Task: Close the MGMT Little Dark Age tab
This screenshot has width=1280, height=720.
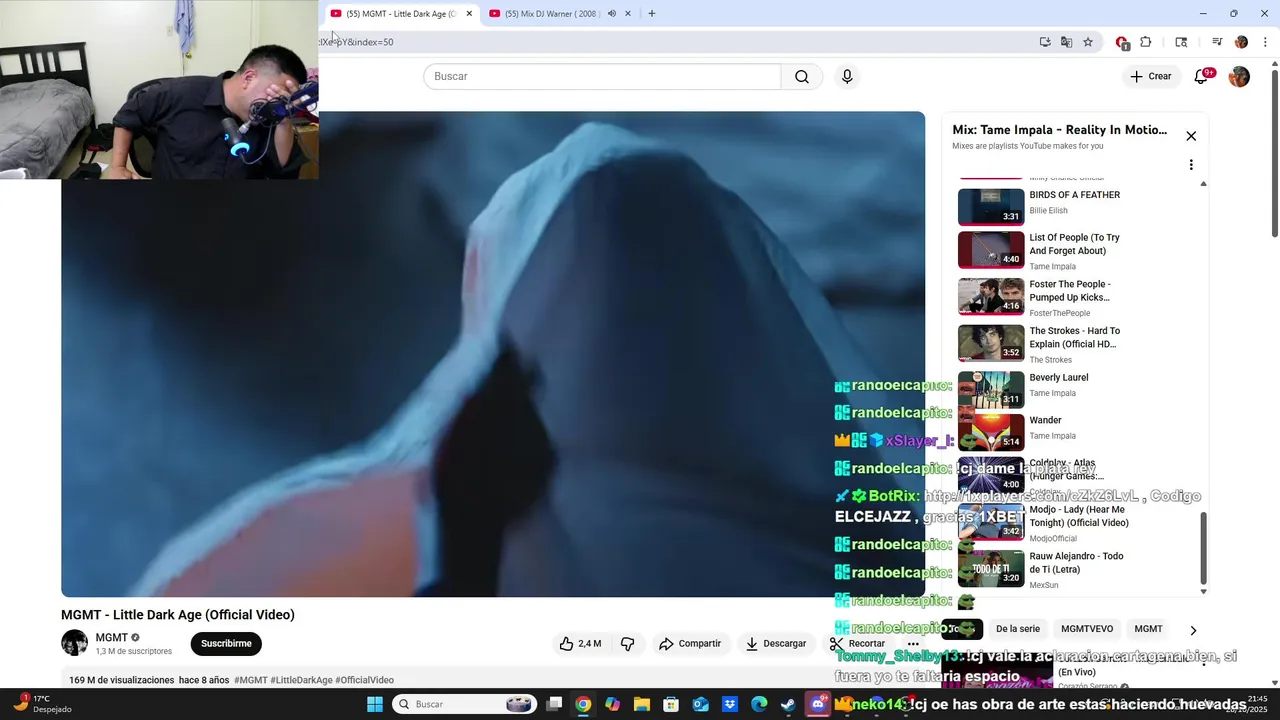Action: [x=469, y=14]
